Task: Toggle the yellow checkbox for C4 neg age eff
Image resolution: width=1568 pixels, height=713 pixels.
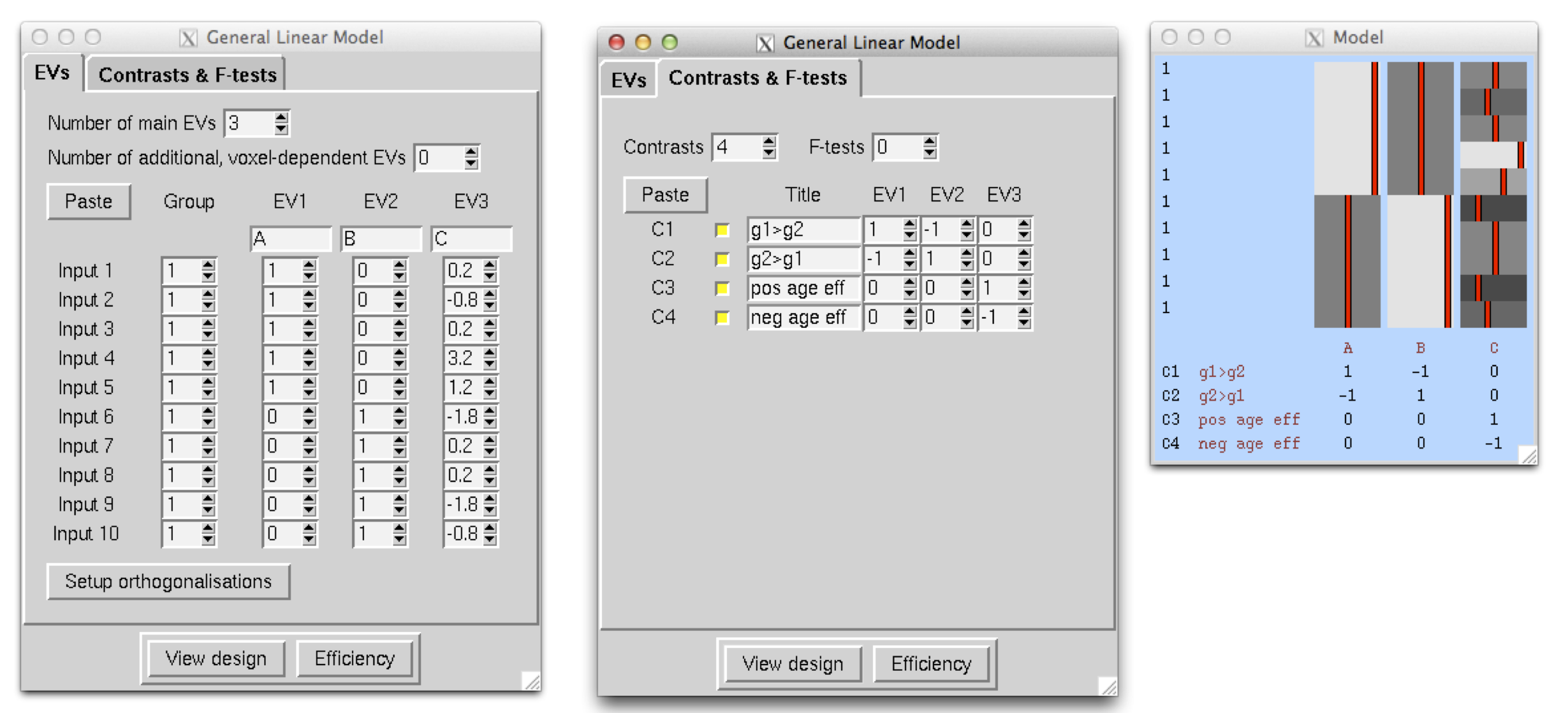Action: point(722,317)
